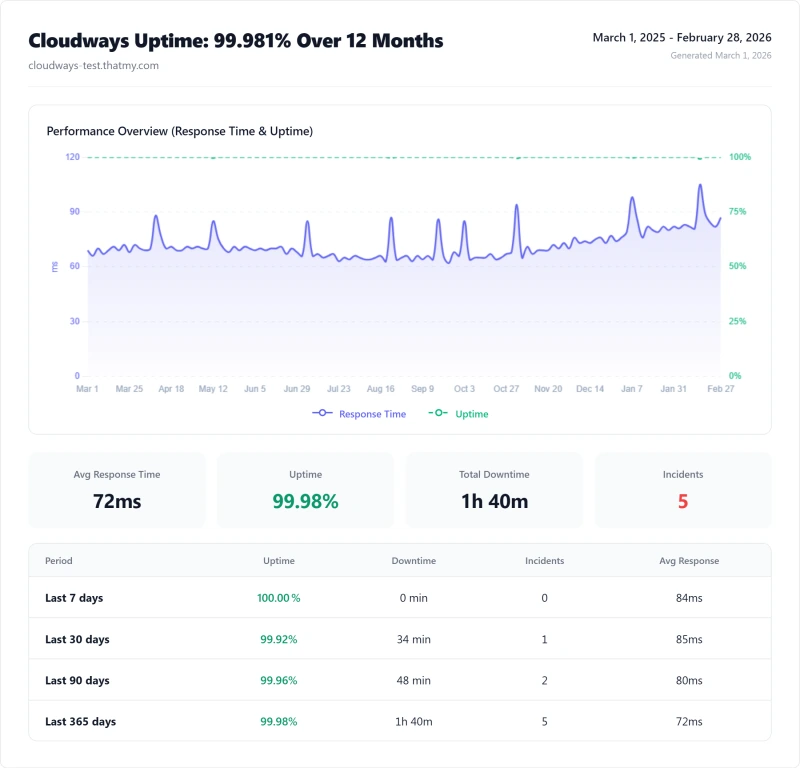
Task: Click the 25% uptime axis label
Action: 737,321
